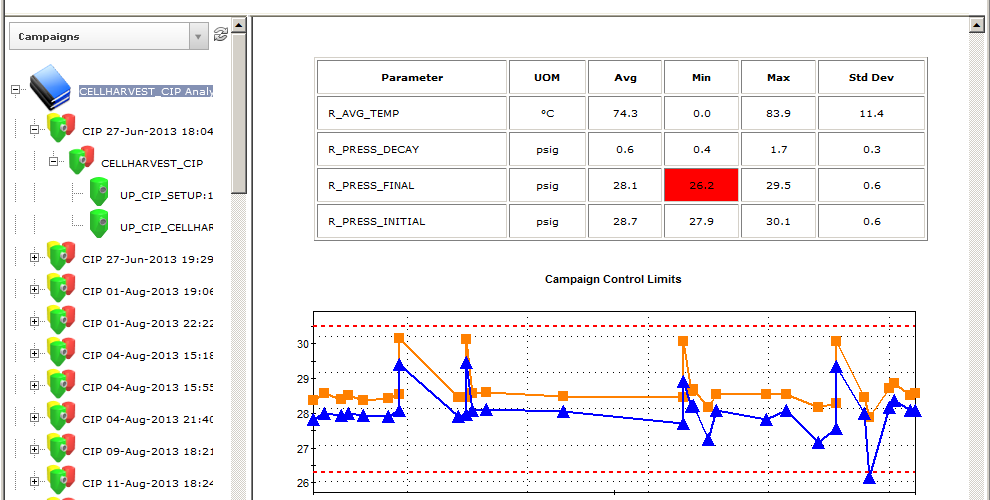
Task: Click shield icon of CIP 01-Aug-2013 19:06
Action: [61, 289]
